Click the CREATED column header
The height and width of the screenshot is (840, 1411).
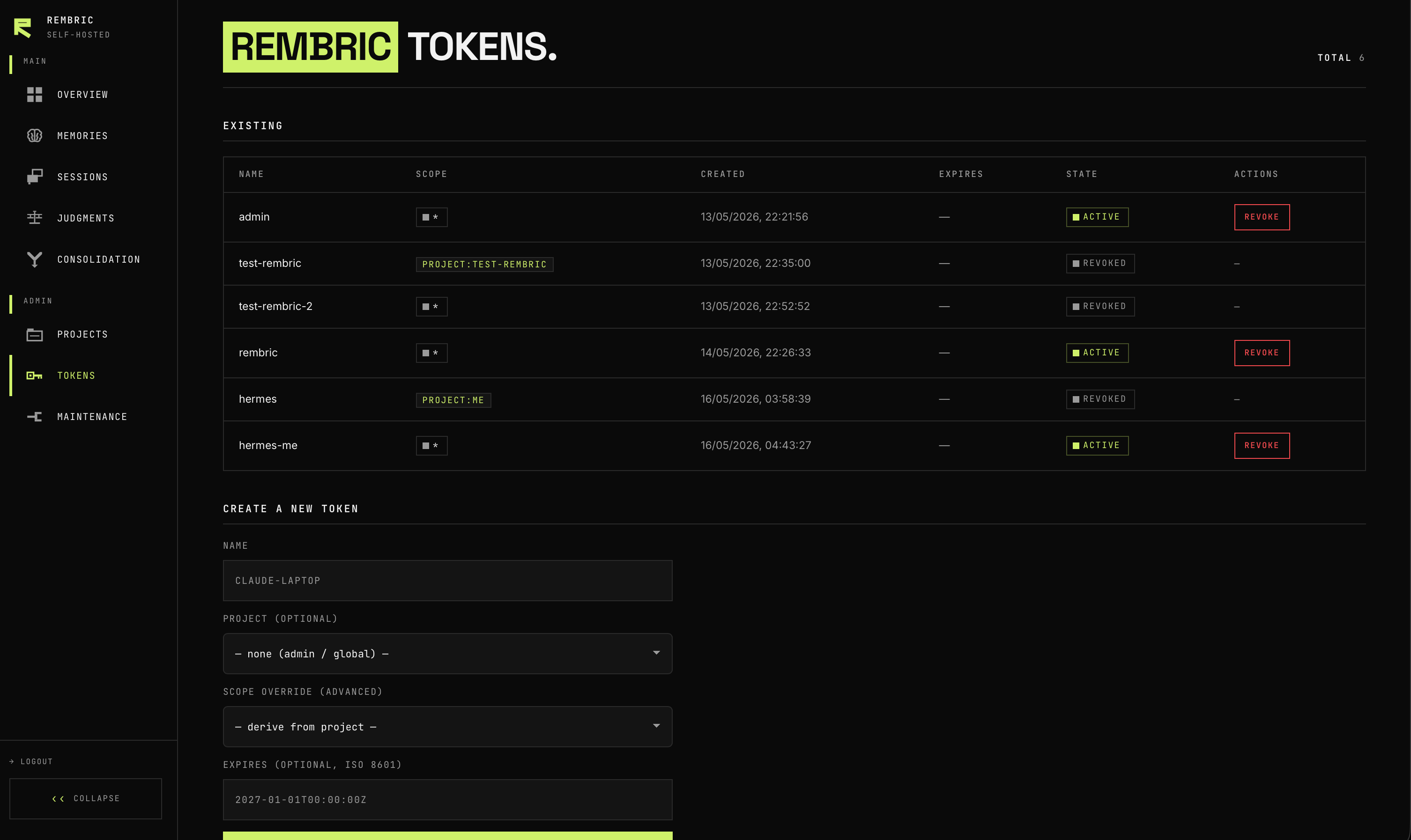click(x=722, y=174)
